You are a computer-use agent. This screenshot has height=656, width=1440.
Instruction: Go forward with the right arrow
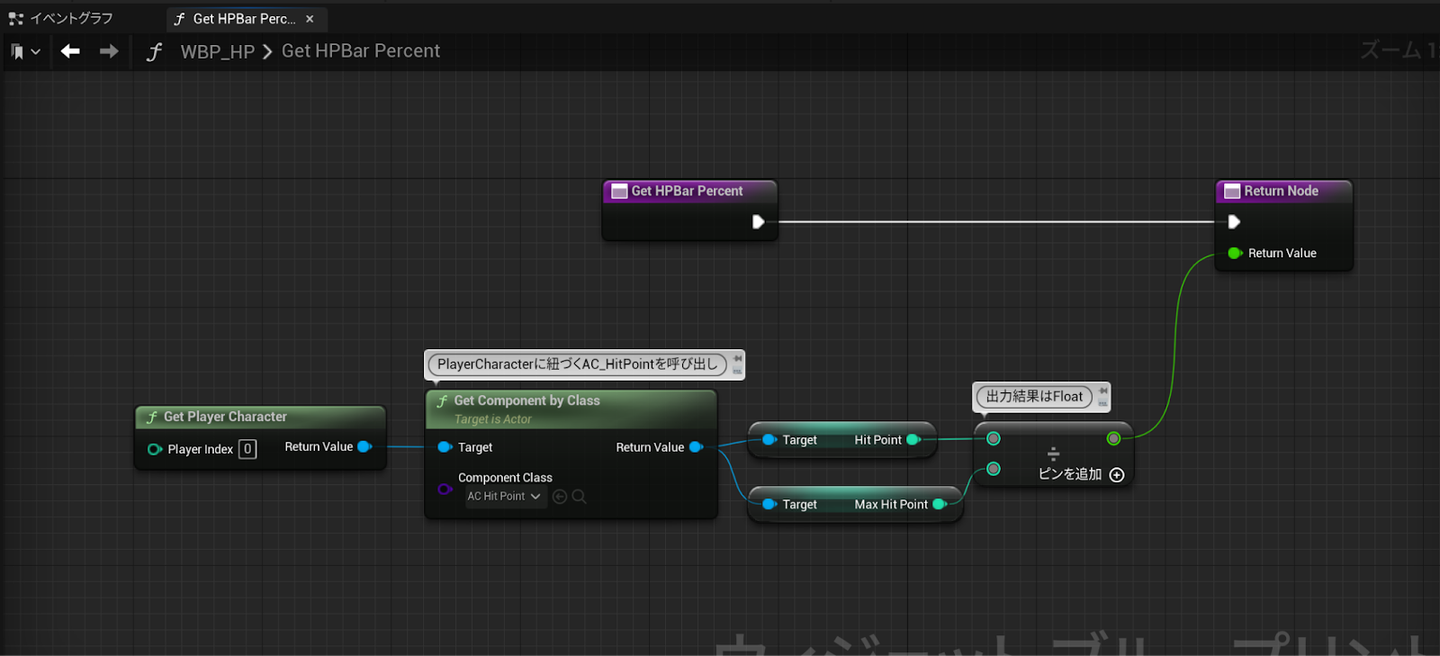click(x=109, y=51)
